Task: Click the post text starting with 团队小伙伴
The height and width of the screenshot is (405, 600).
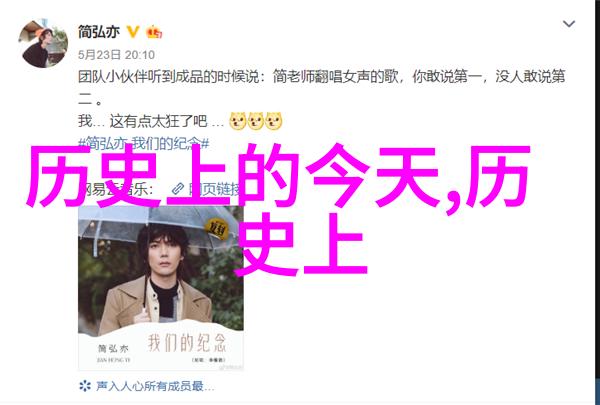Action: 321,89
